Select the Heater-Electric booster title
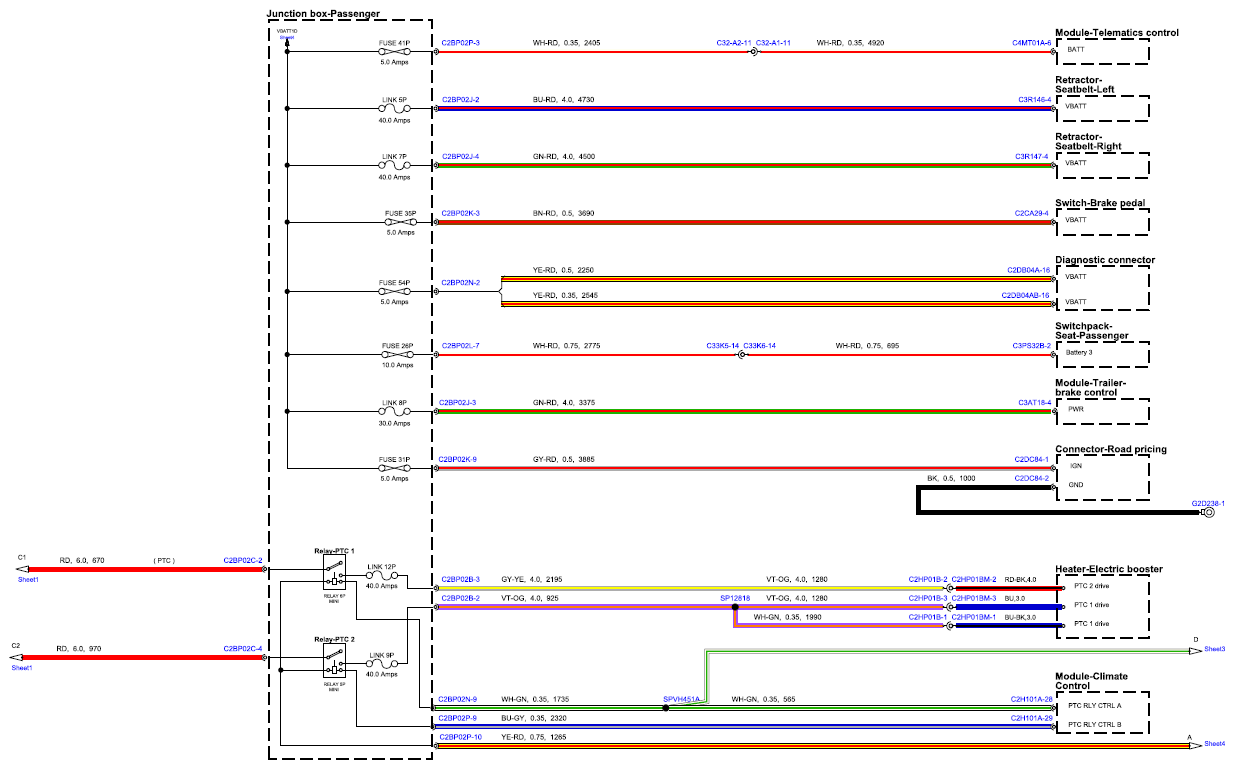The width and height of the screenshot is (1234, 769). 1109,569
